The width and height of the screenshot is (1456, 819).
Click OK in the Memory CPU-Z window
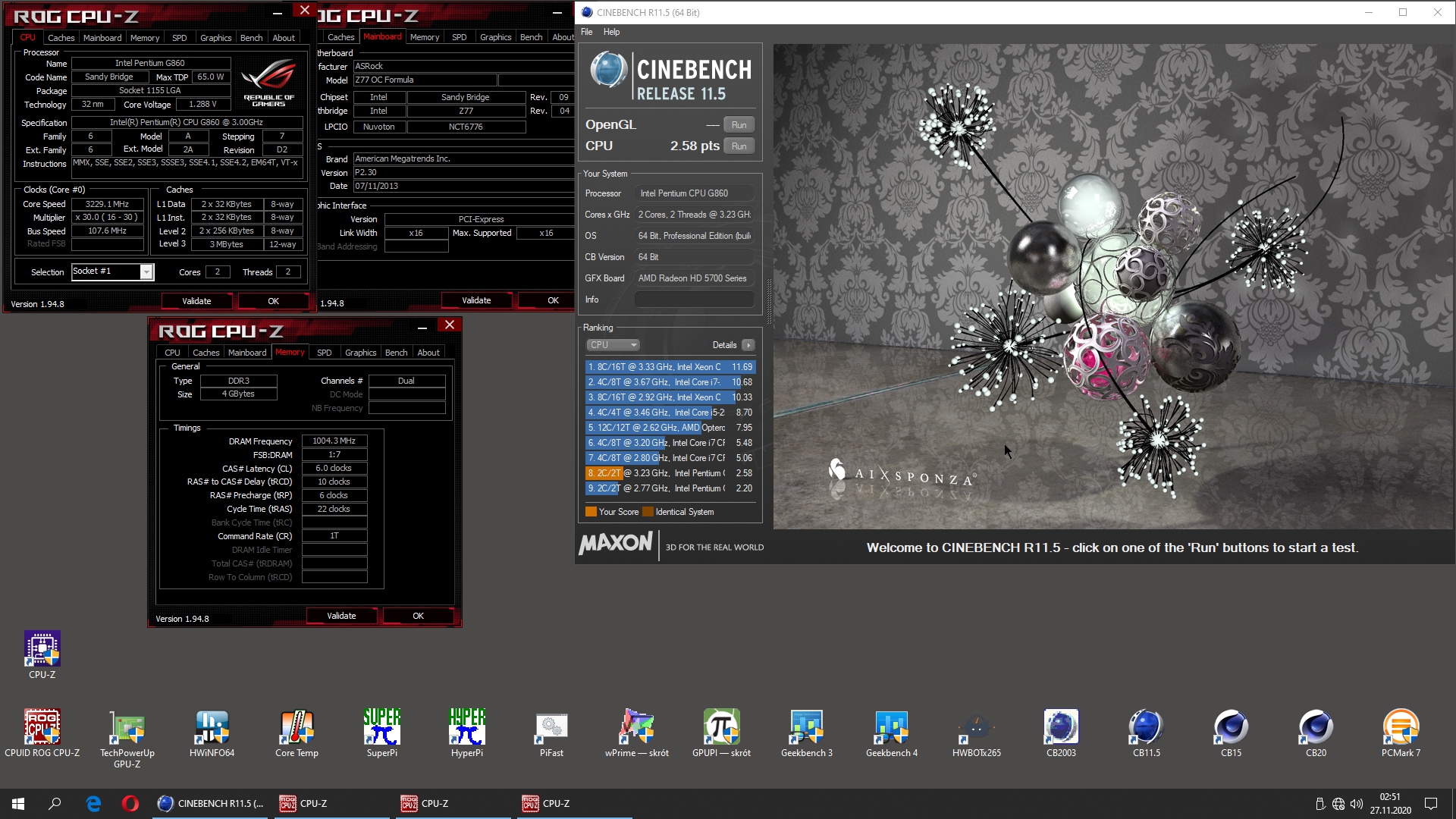click(419, 616)
